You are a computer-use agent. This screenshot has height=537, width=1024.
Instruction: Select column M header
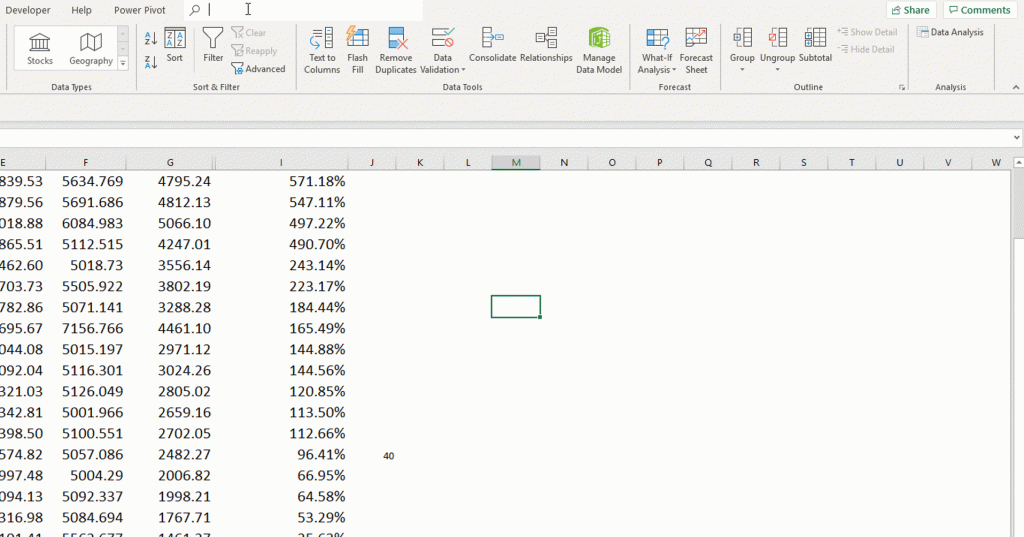[x=516, y=163]
